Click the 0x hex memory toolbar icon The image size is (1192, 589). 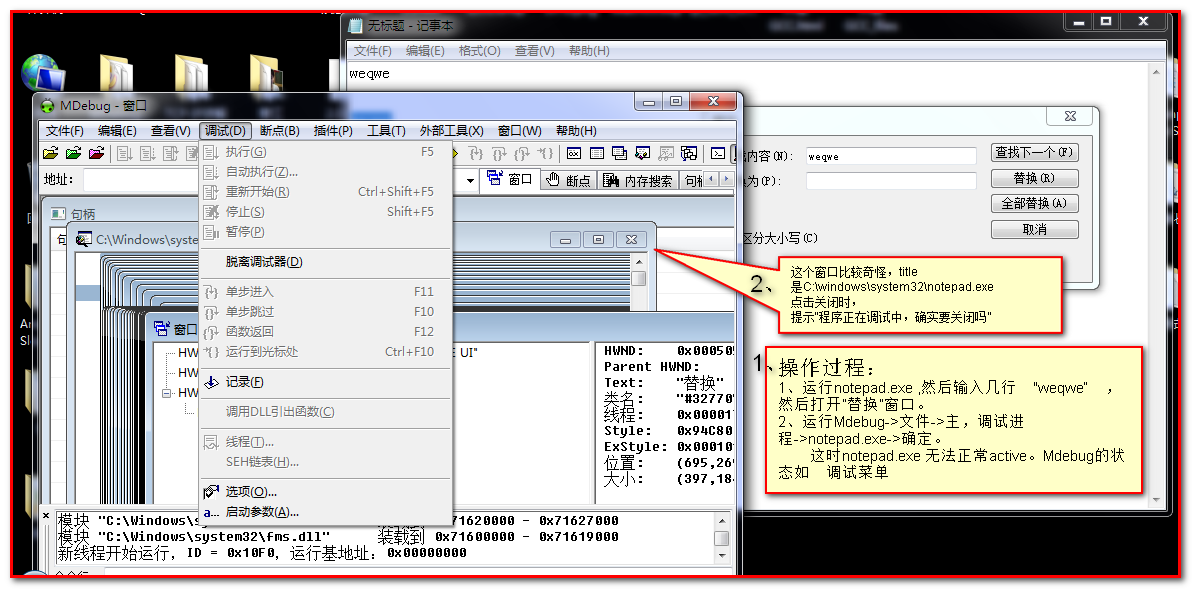[x=575, y=153]
